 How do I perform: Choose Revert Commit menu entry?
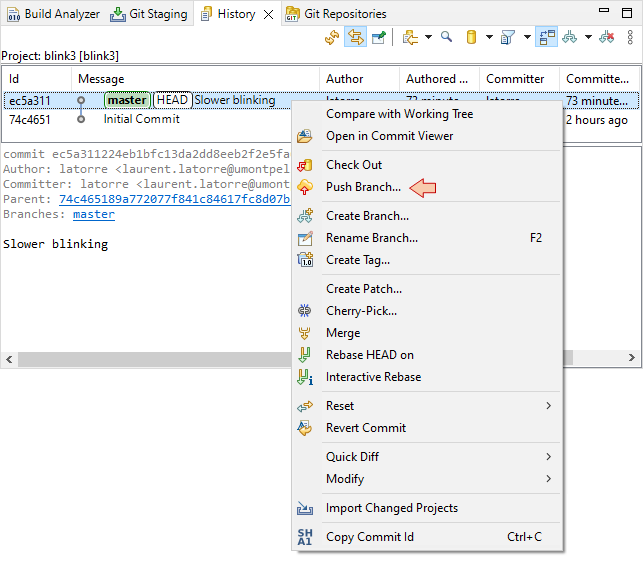point(365,428)
